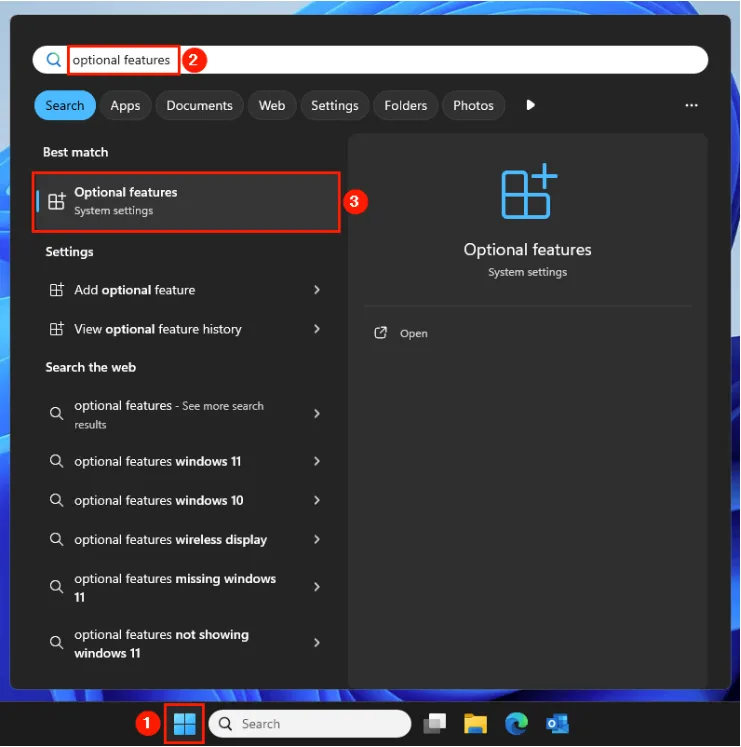Expand the Add optional feature chevron

point(317,290)
